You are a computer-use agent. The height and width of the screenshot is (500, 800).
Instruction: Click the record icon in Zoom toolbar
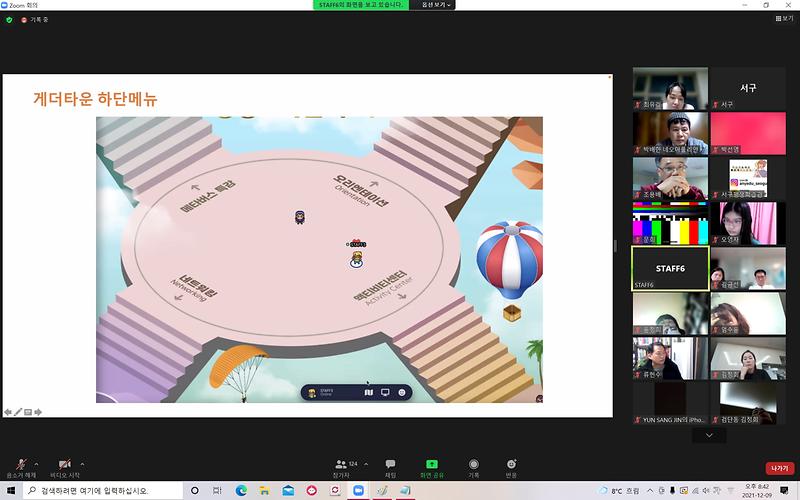pos(474,465)
